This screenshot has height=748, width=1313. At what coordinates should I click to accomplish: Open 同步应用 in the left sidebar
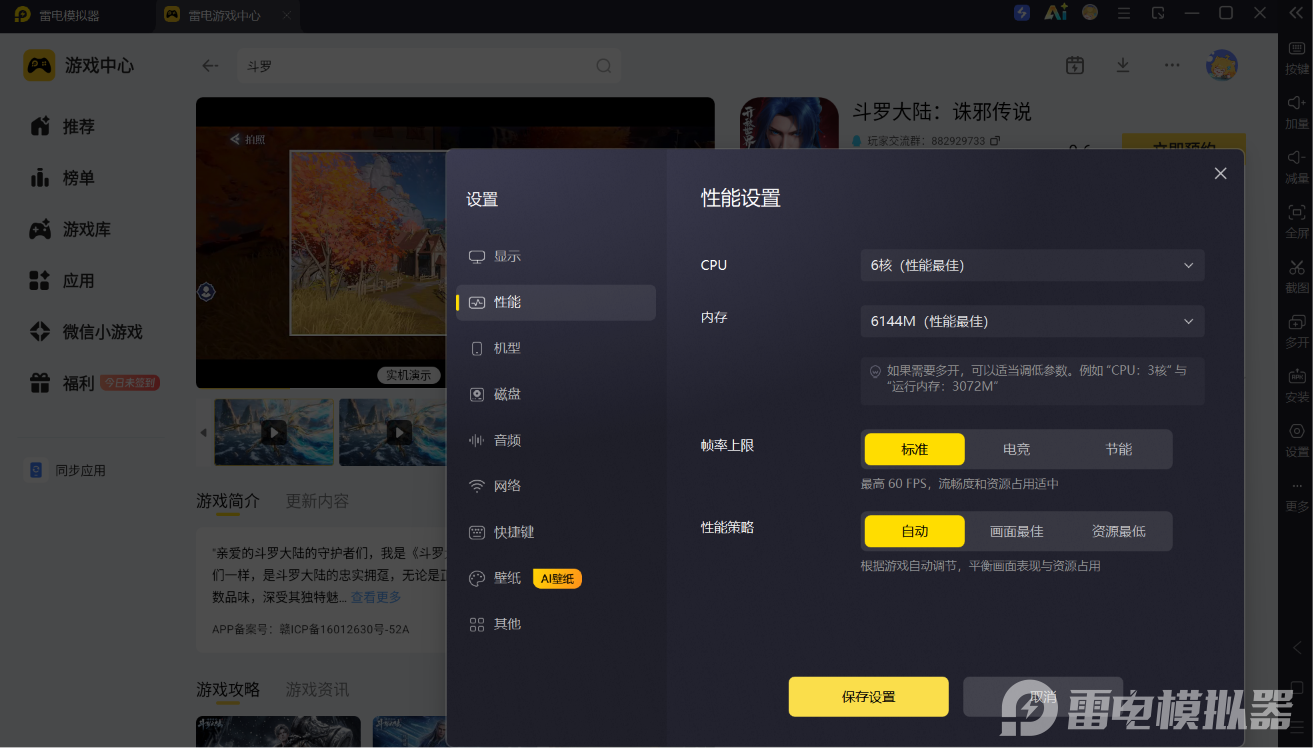[x=66, y=470]
